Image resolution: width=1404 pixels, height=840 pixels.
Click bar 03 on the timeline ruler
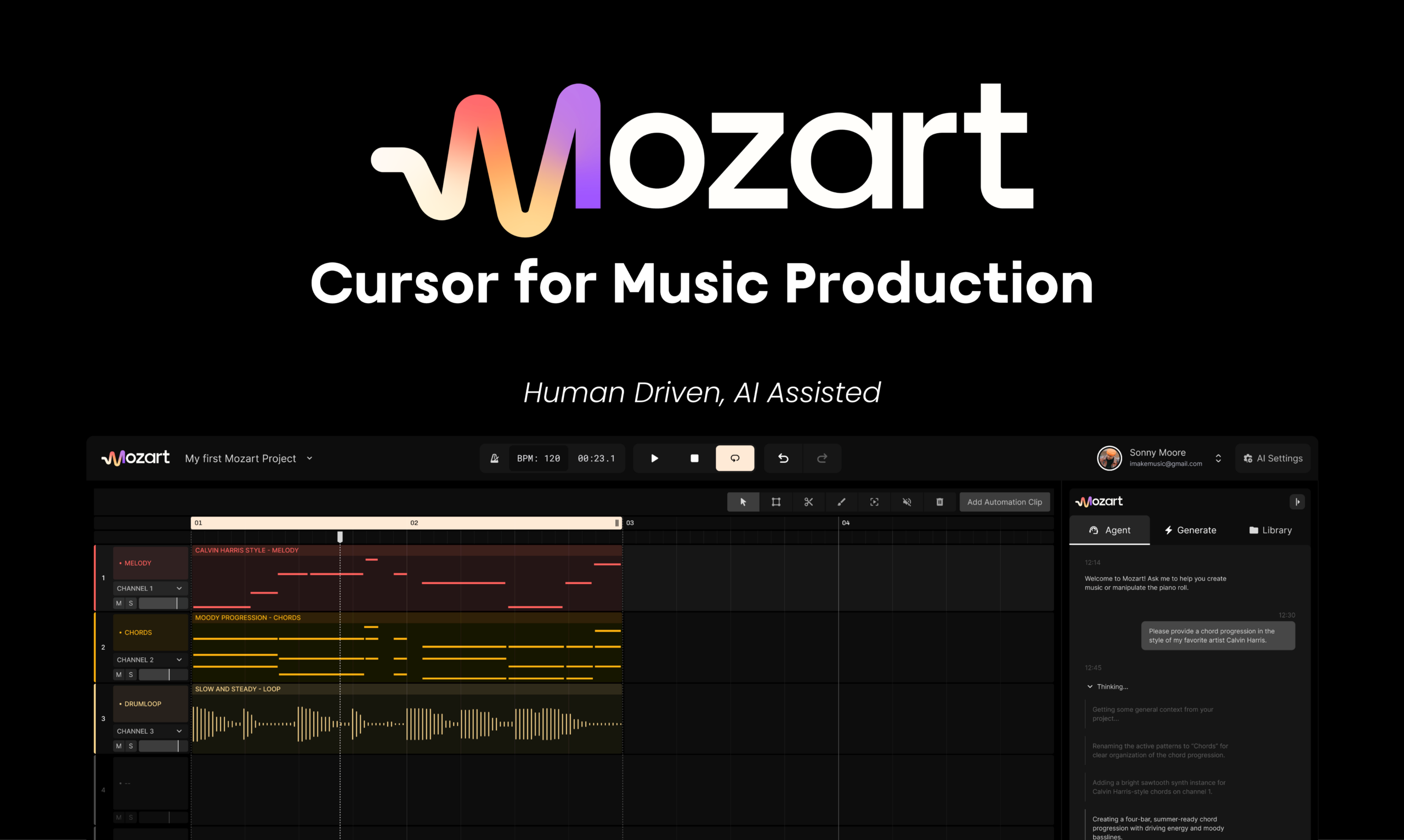click(x=630, y=523)
